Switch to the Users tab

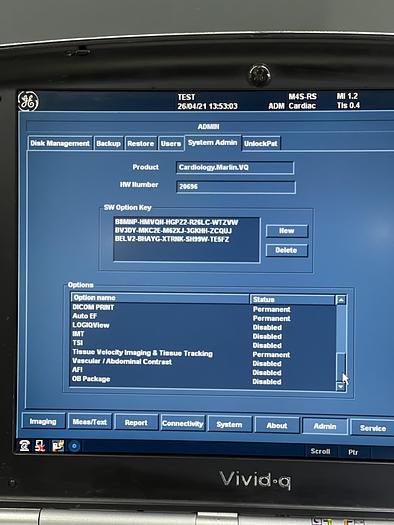[x=171, y=143]
